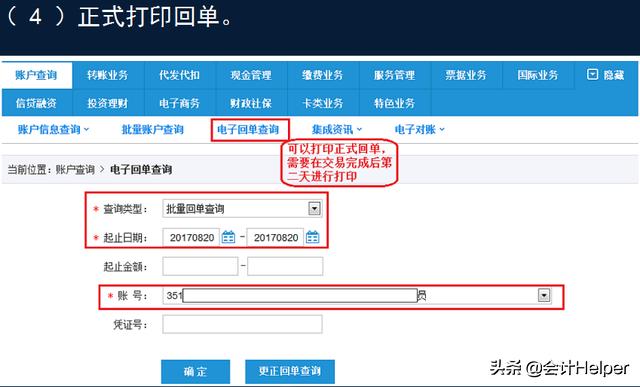Viewport: 640px width, 387px height.
Task: Click the maximum 起止金额 field
Action: [285, 266]
